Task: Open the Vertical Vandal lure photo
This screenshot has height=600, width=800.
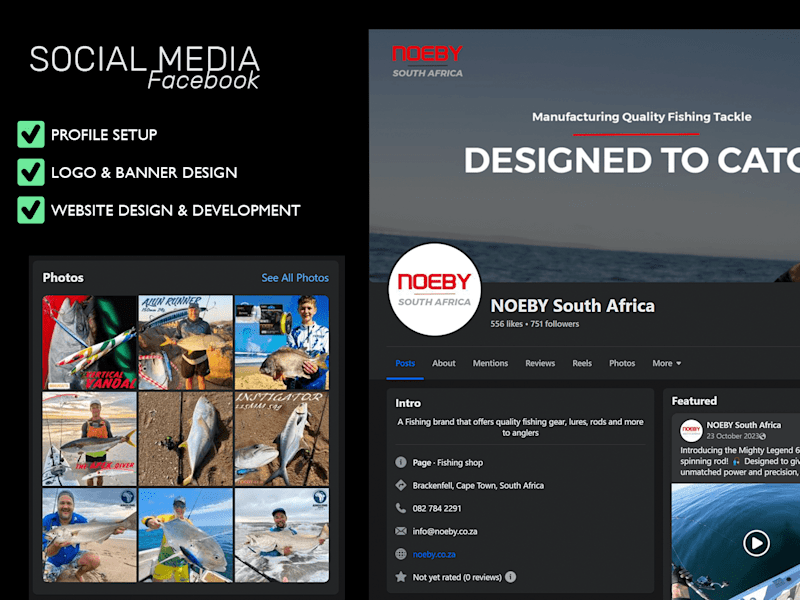Action: 89,342
